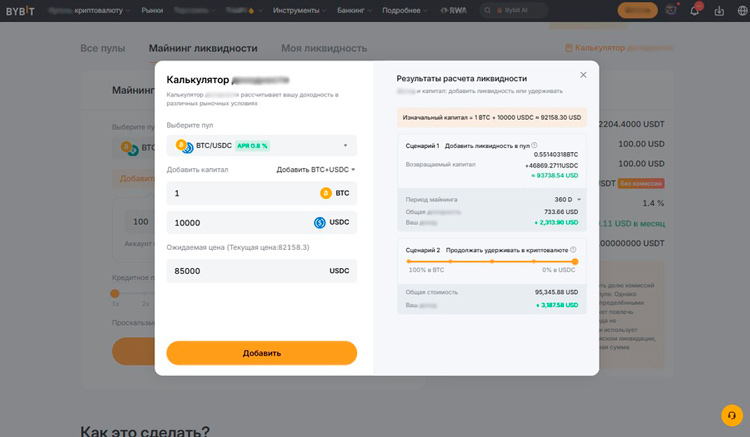This screenshot has width=750, height=437.
Task: Switch to the Майнинг ликвидности tab
Action: point(203,48)
